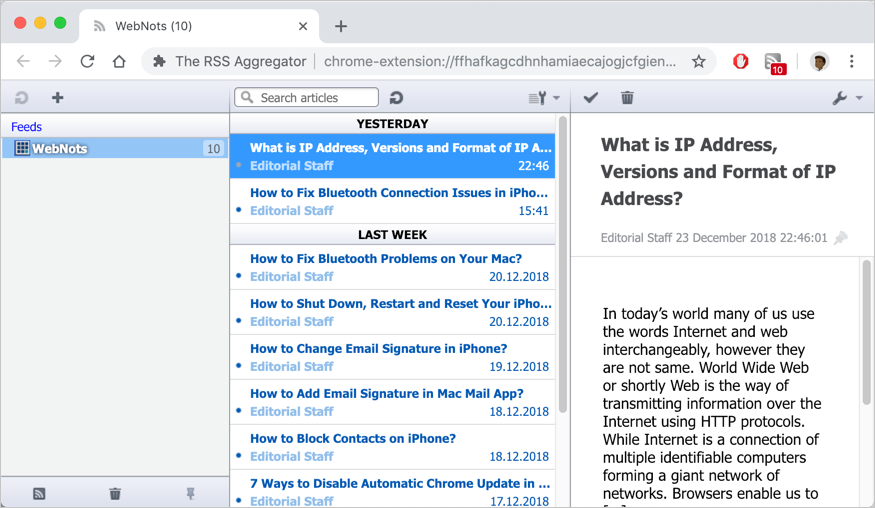The image size is (875, 508).
Task: Click the add new feed plus icon
Action: pyautogui.click(x=57, y=98)
